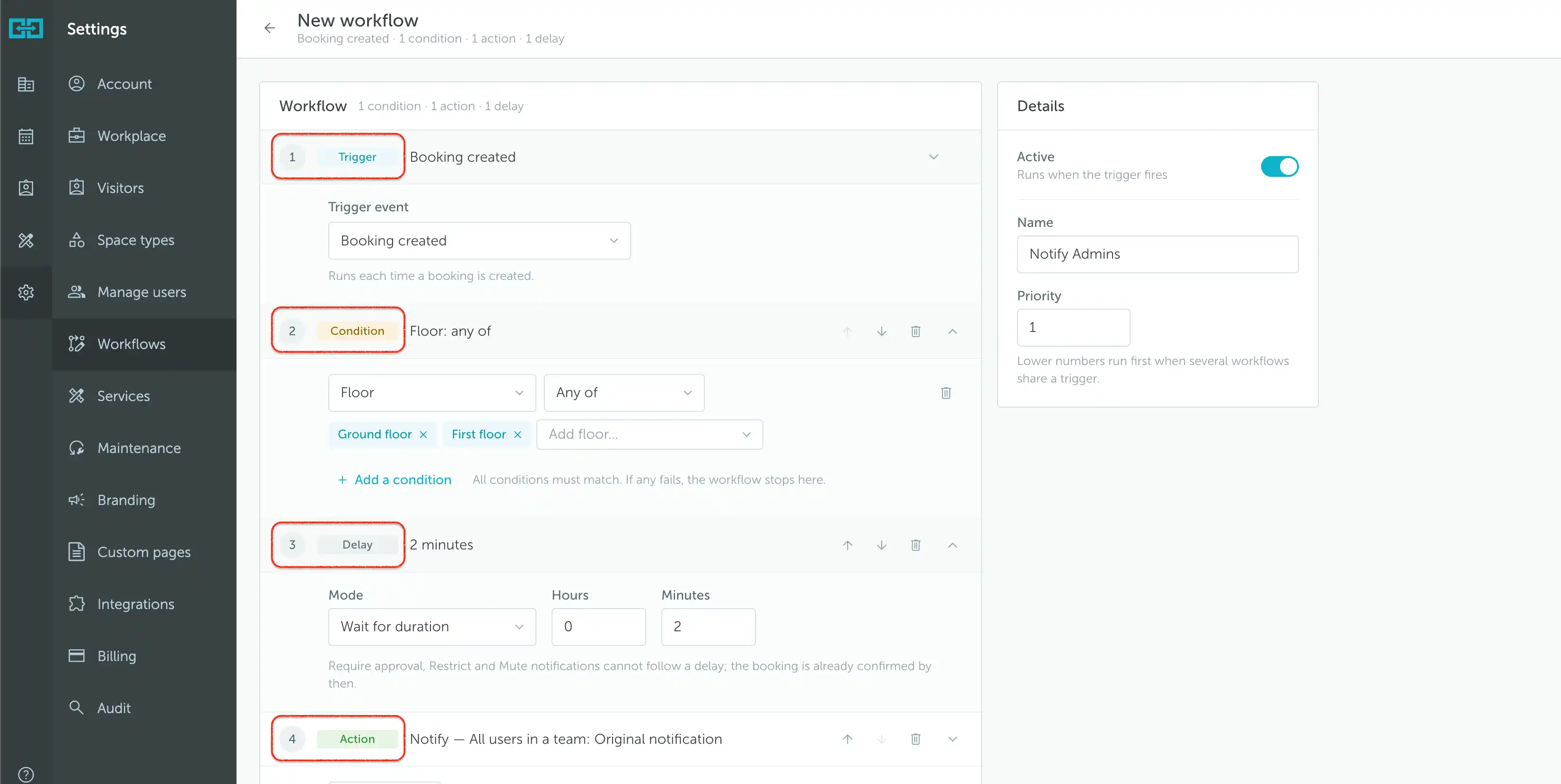Move the Delay step down
1561x784 pixels.
pos(882,545)
